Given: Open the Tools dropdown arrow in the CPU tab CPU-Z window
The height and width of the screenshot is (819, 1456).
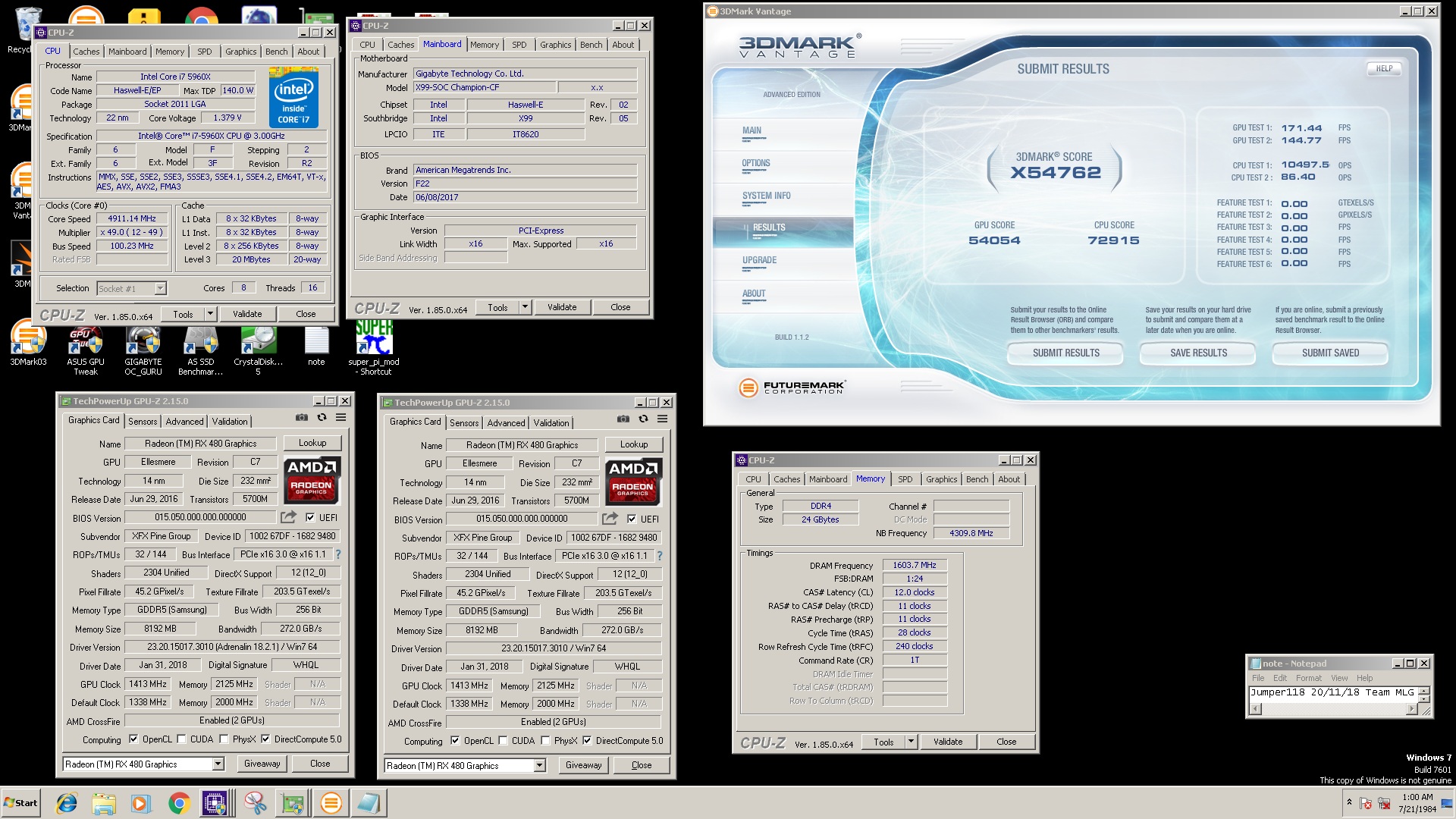Looking at the screenshot, I should (210, 314).
